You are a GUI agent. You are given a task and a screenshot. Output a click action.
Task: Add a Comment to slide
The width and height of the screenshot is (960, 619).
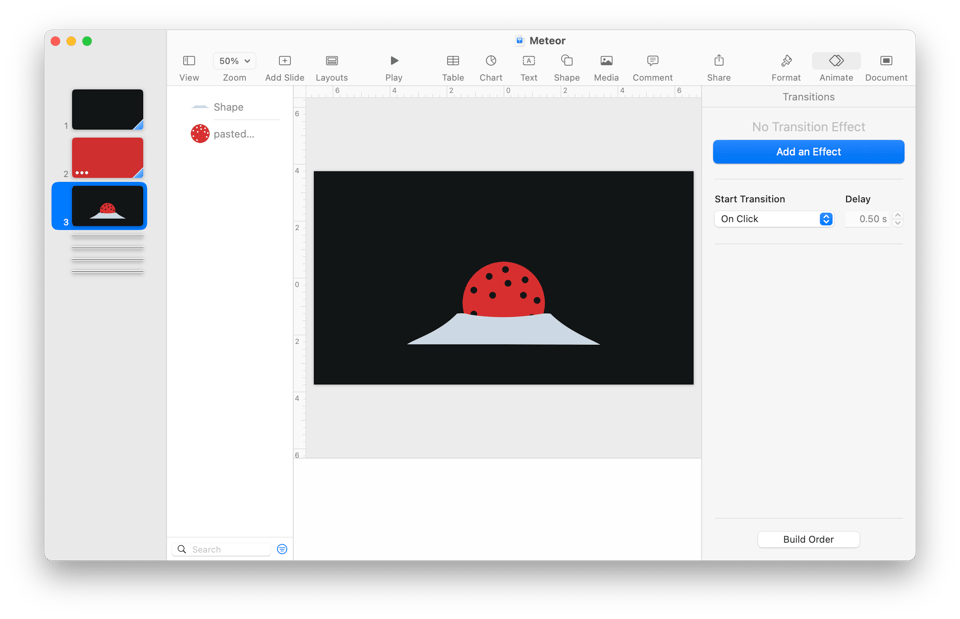coord(652,62)
